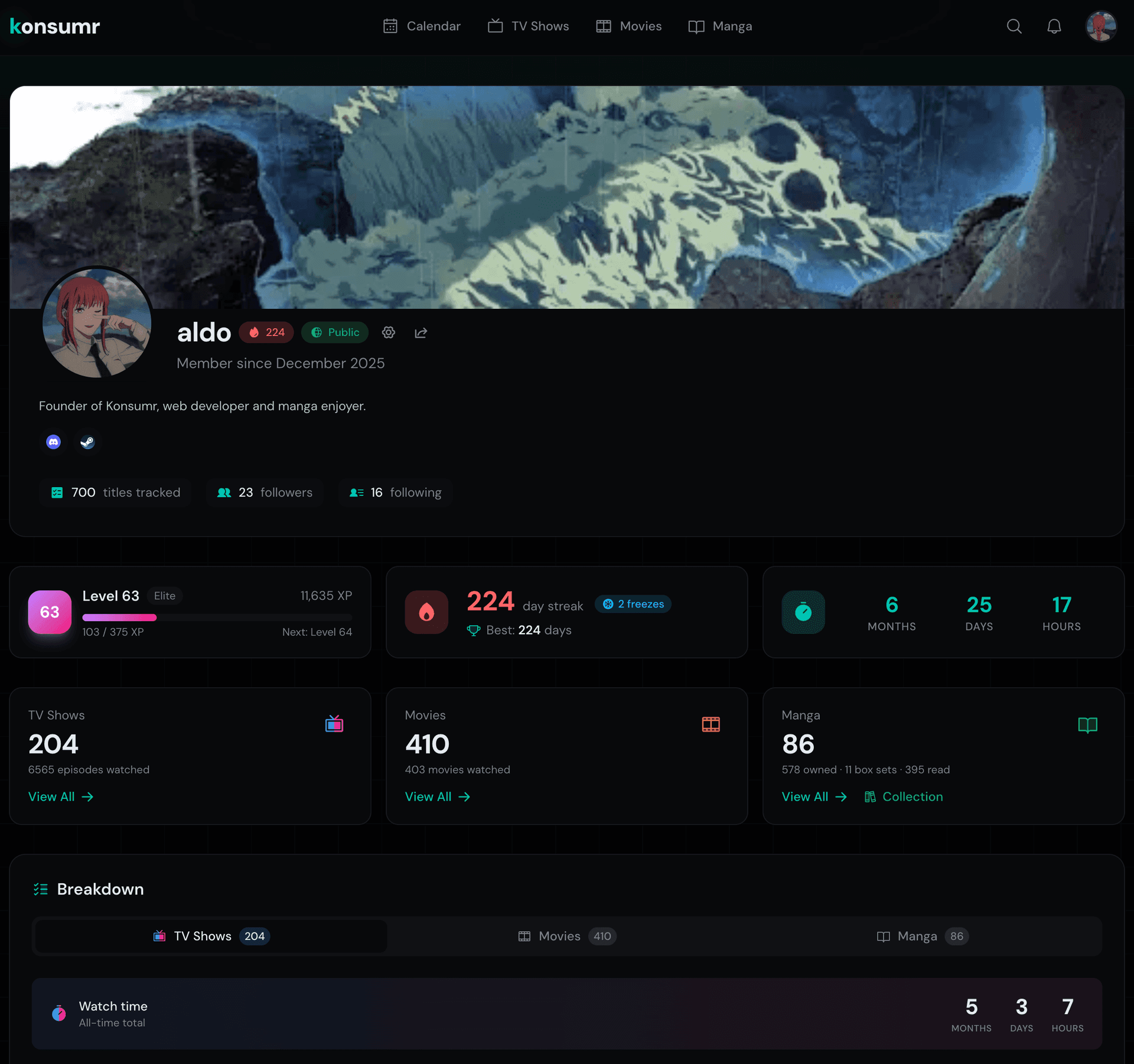This screenshot has width=1134, height=1064.
Task: Click the Breakdown checklist icon
Action: [41, 889]
